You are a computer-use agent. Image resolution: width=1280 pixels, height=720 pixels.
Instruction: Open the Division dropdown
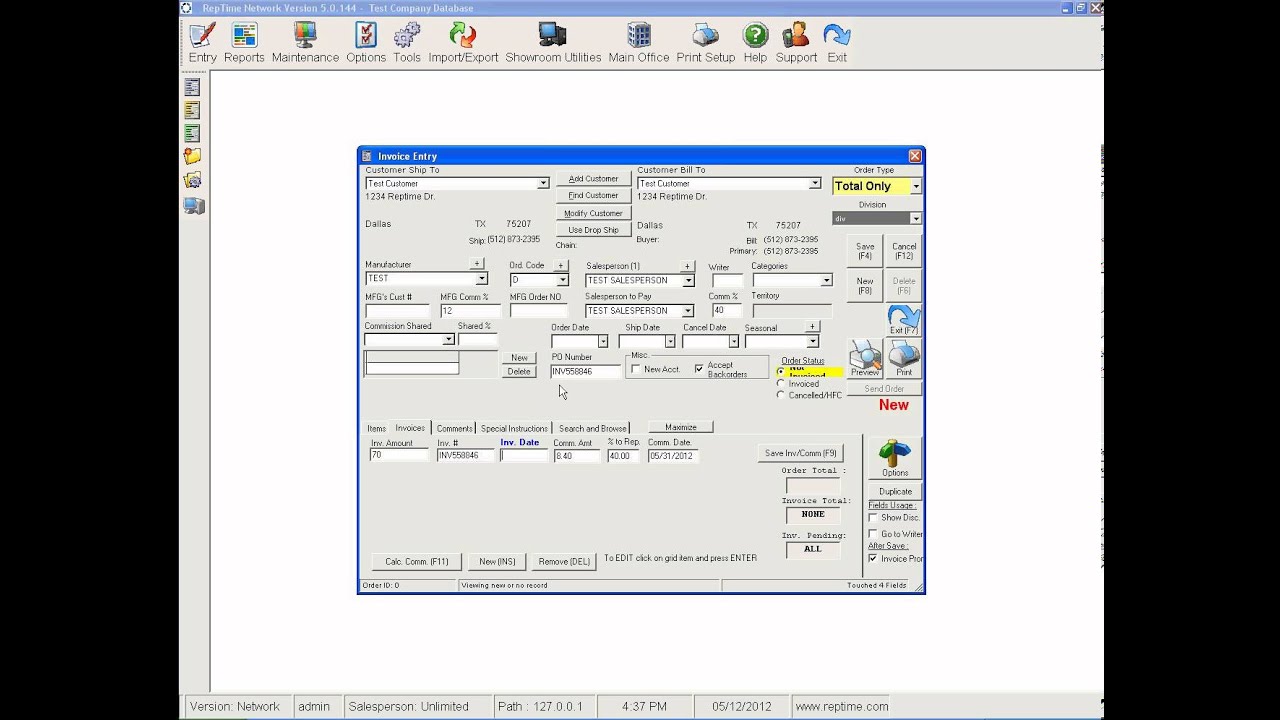pyautogui.click(x=915, y=219)
